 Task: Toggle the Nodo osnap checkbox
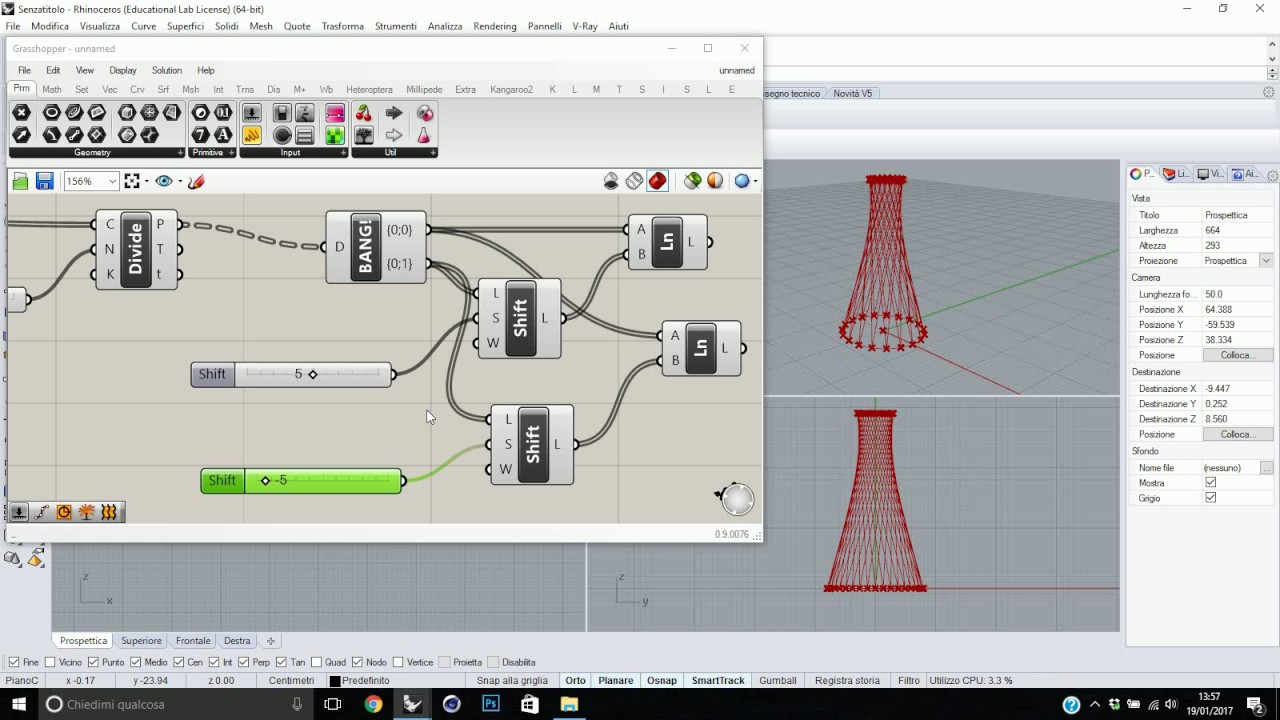pyautogui.click(x=358, y=662)
